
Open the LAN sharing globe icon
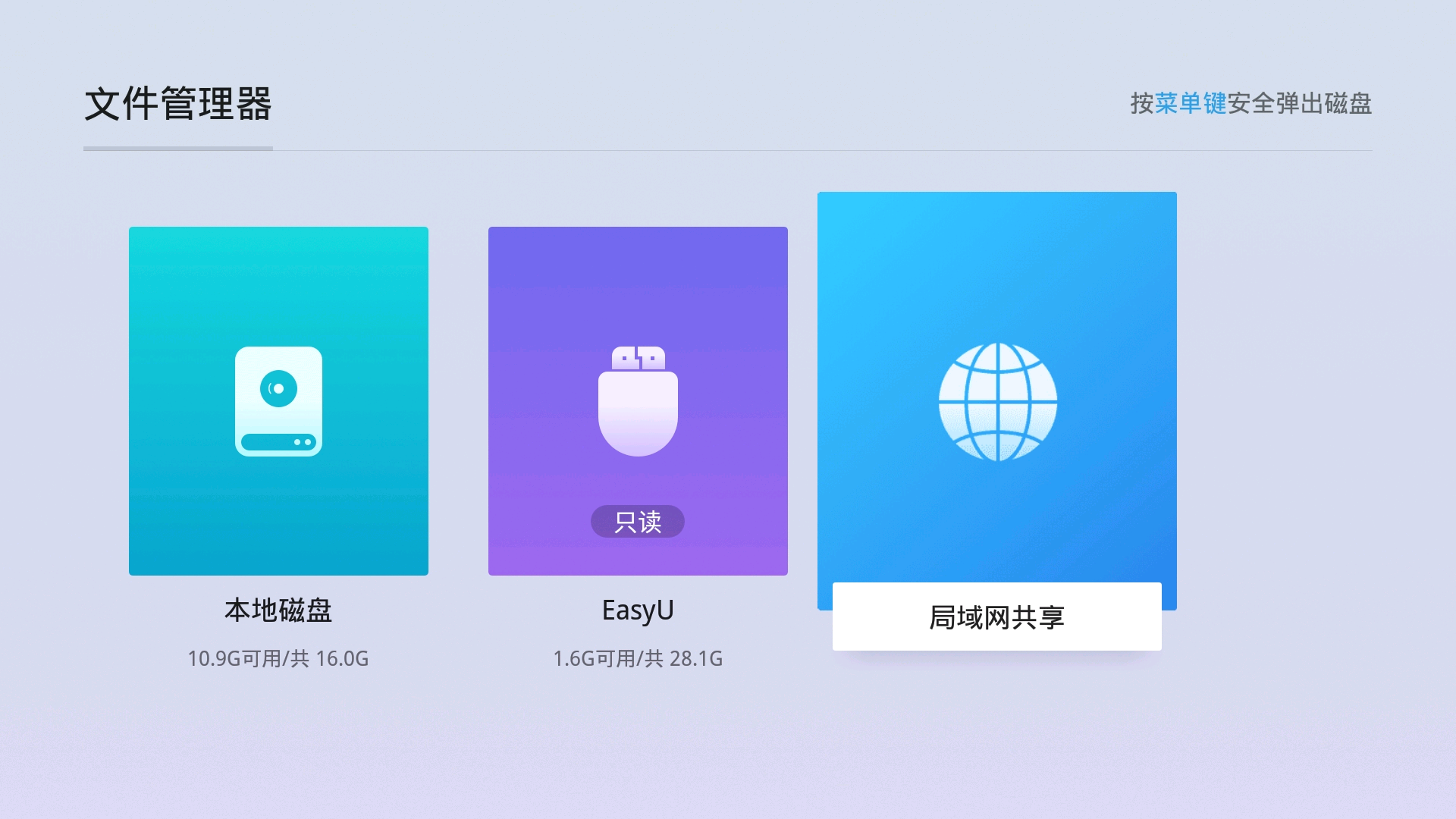click(x=997, y=402)
